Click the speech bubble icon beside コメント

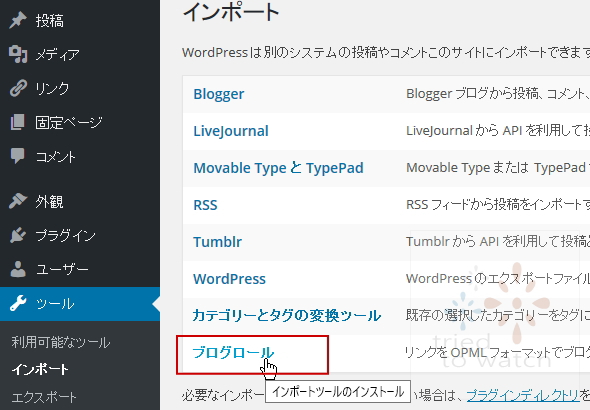point(18,156)
